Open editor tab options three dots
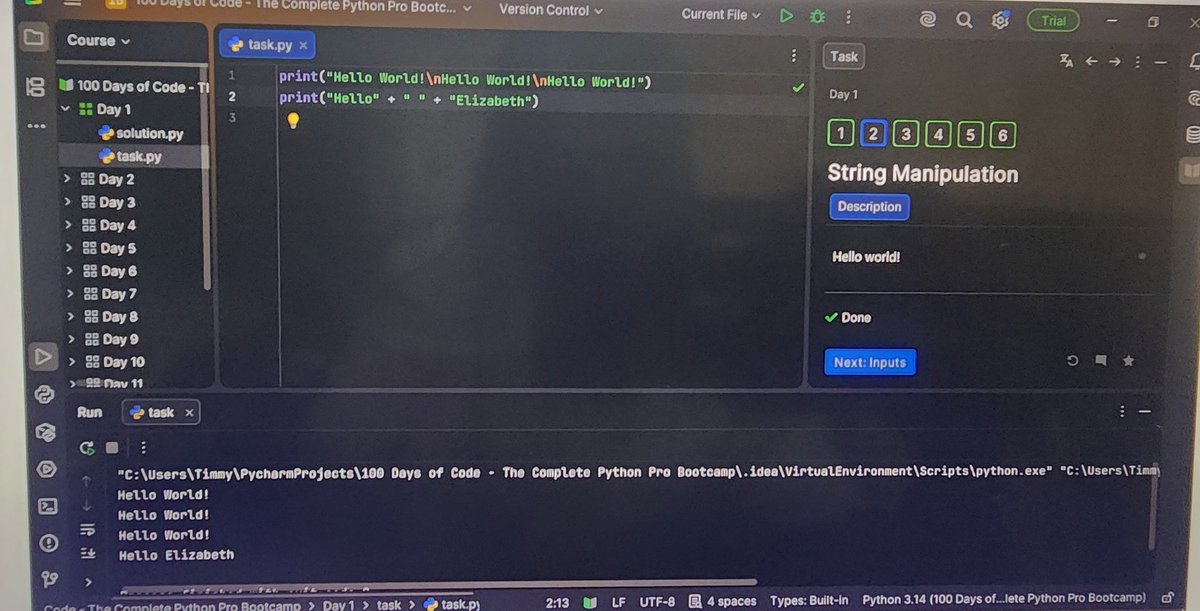Image resolution: width=1200 pixels, height=611 pixels. click(794, 56)
